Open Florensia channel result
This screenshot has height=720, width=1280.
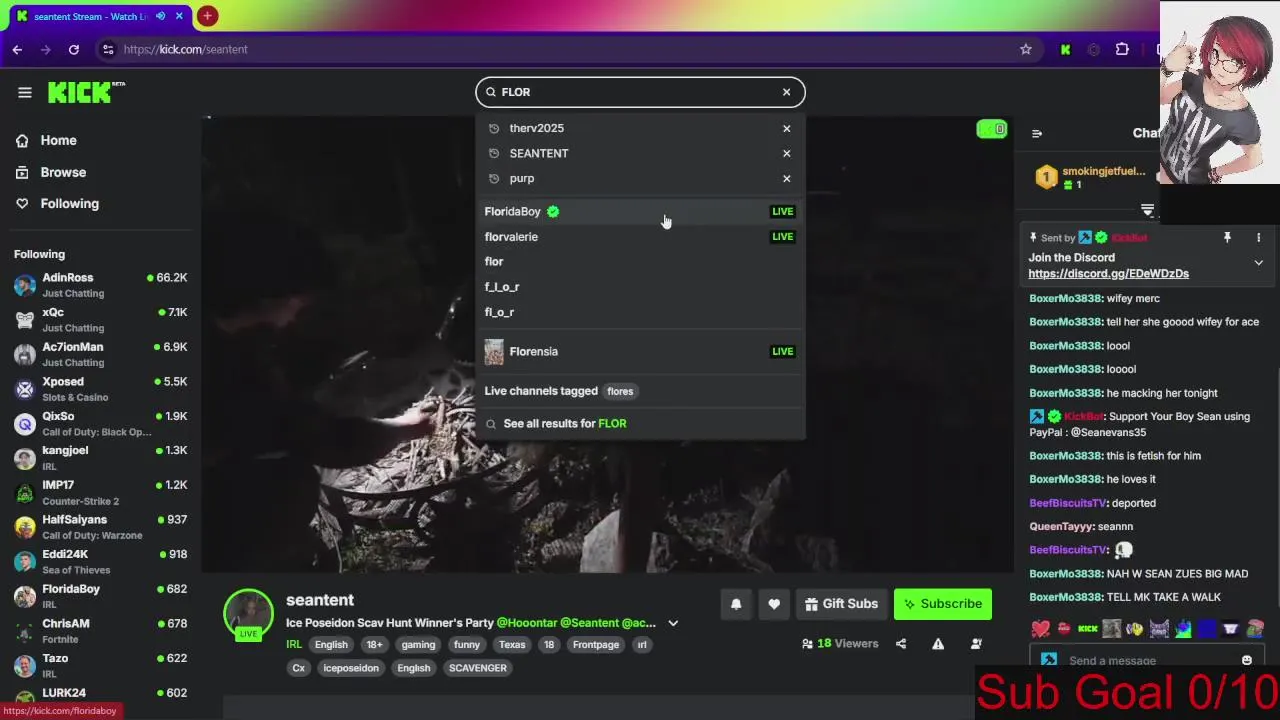[x=640, y=351]
